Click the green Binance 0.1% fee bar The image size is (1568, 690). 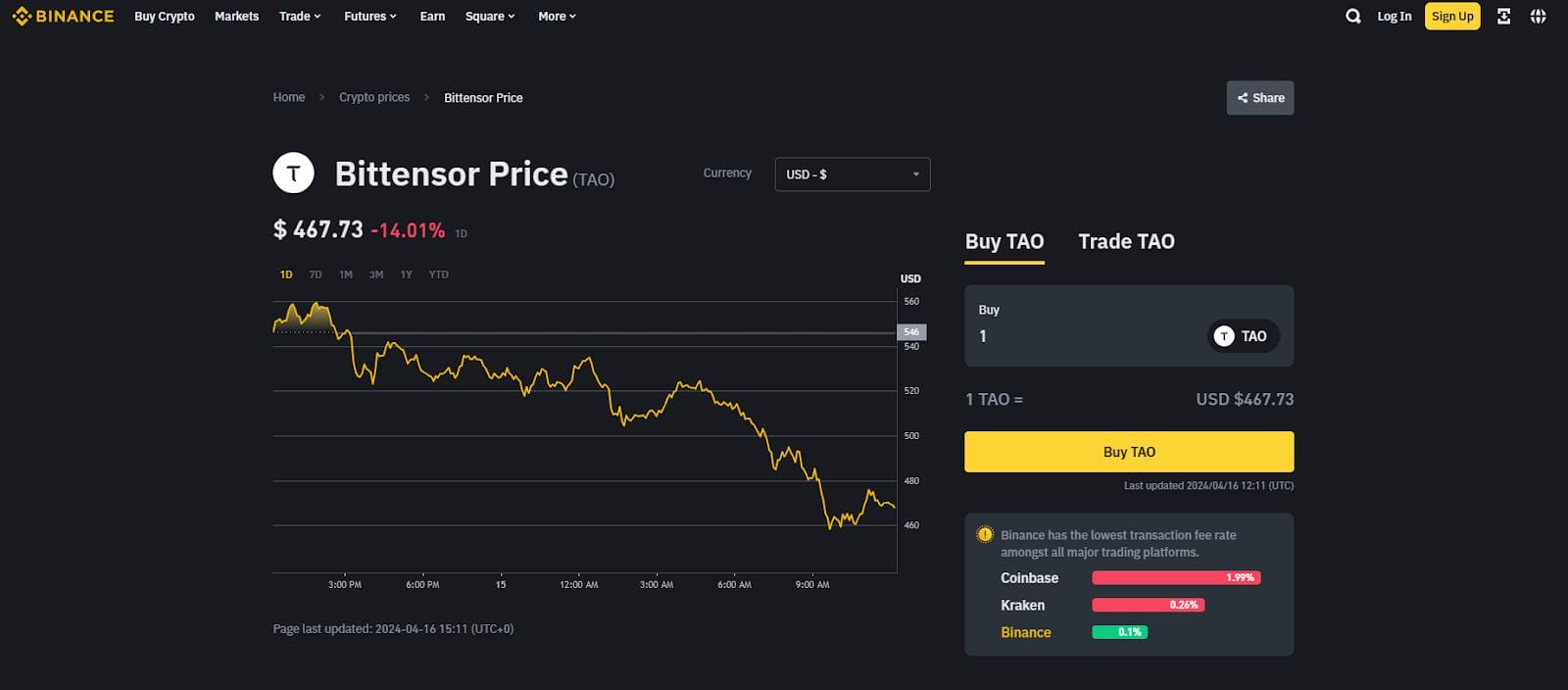1120,632
